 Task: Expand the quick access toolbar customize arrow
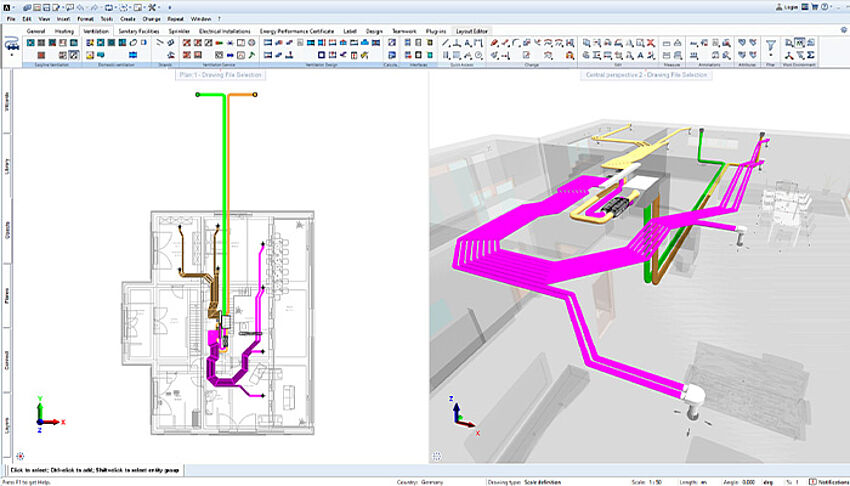coord(170,7)
